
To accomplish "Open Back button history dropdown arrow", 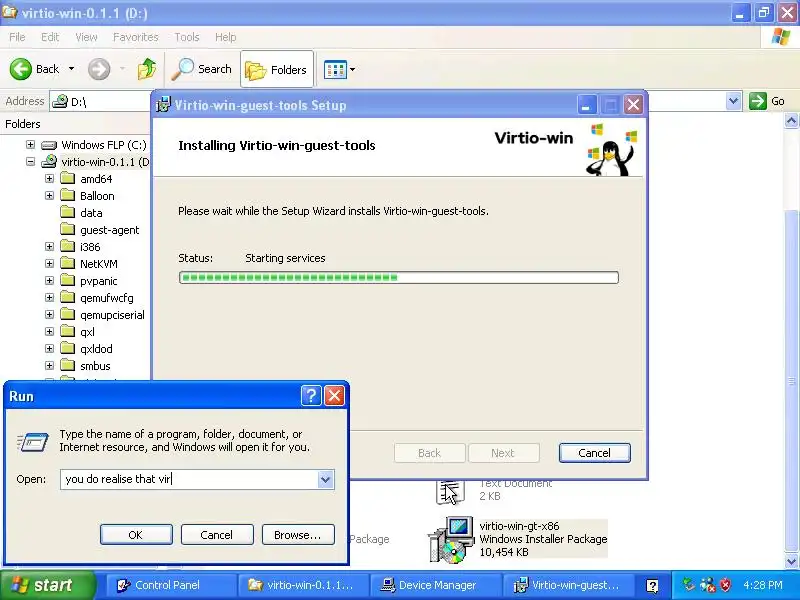I will (x=71, y=68).
